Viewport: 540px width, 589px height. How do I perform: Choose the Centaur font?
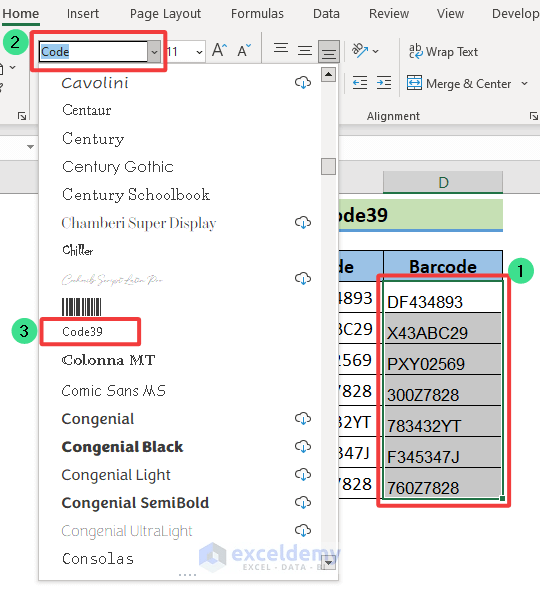tap(87, 110)
